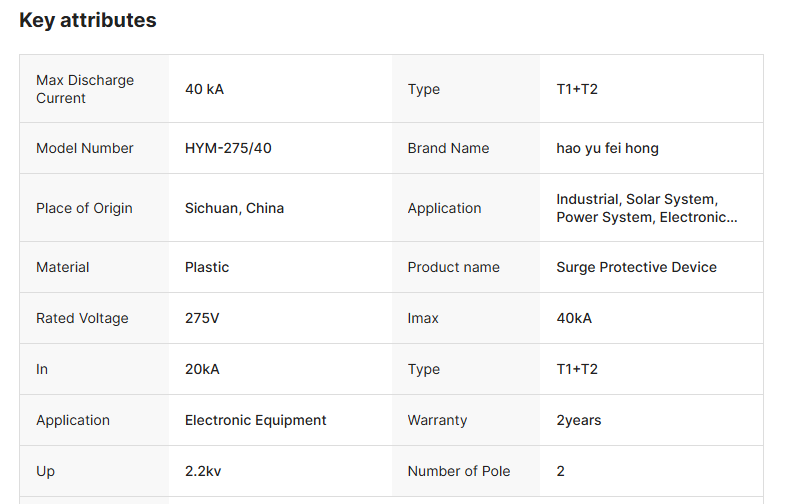This screenshot has width=795, height=504.
Task: Click the Rated Voltage label
Action: 82,318
